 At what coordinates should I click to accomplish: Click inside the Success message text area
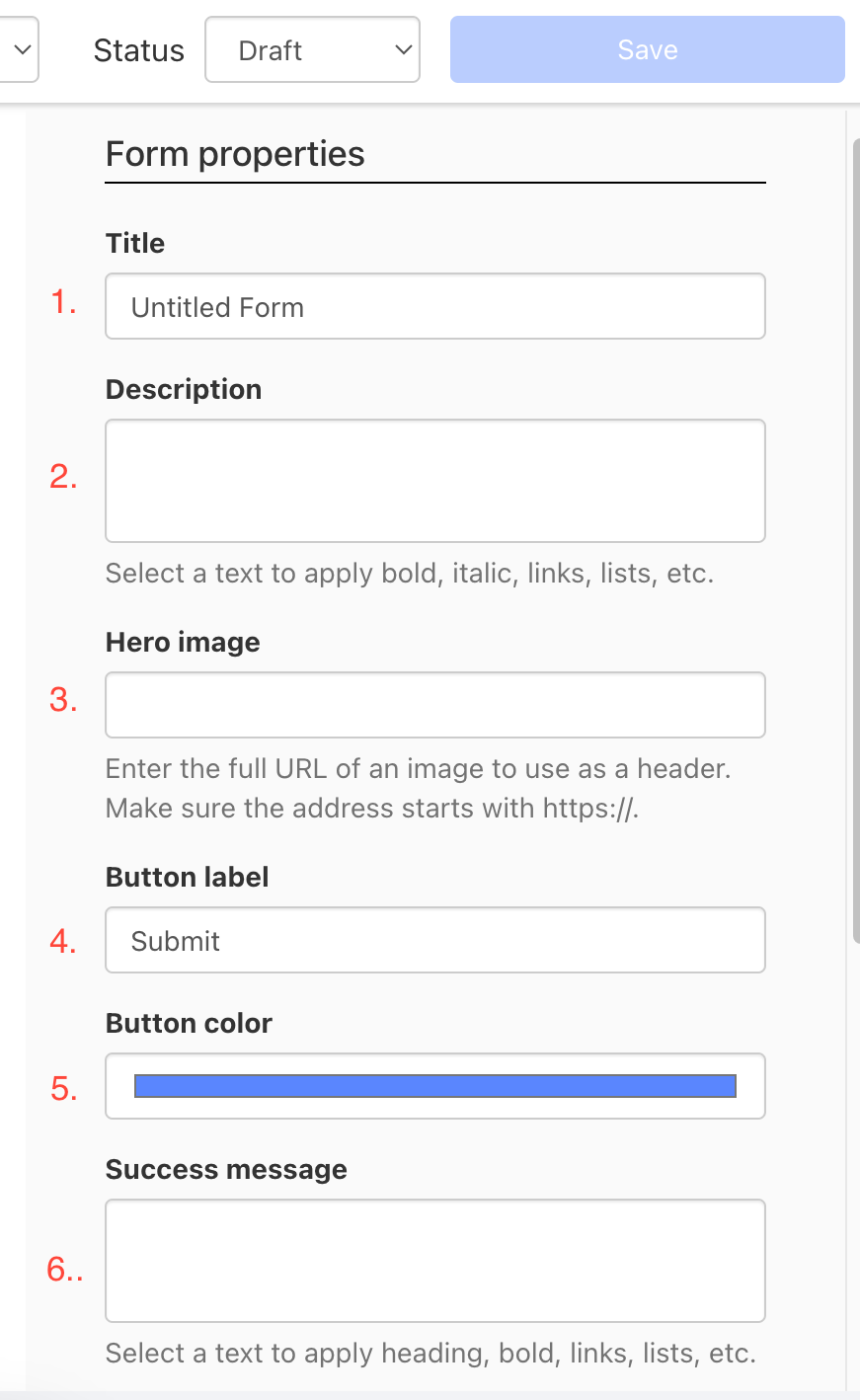point(435,1261)
